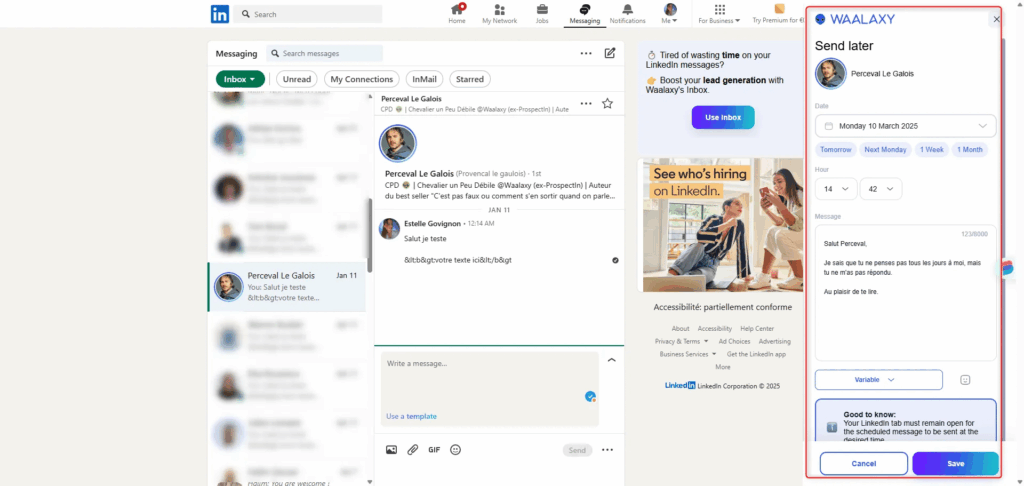Star the Perceval Le Galois conversation
This screenshot has width=1024, height=486.
tap(607, 103)
